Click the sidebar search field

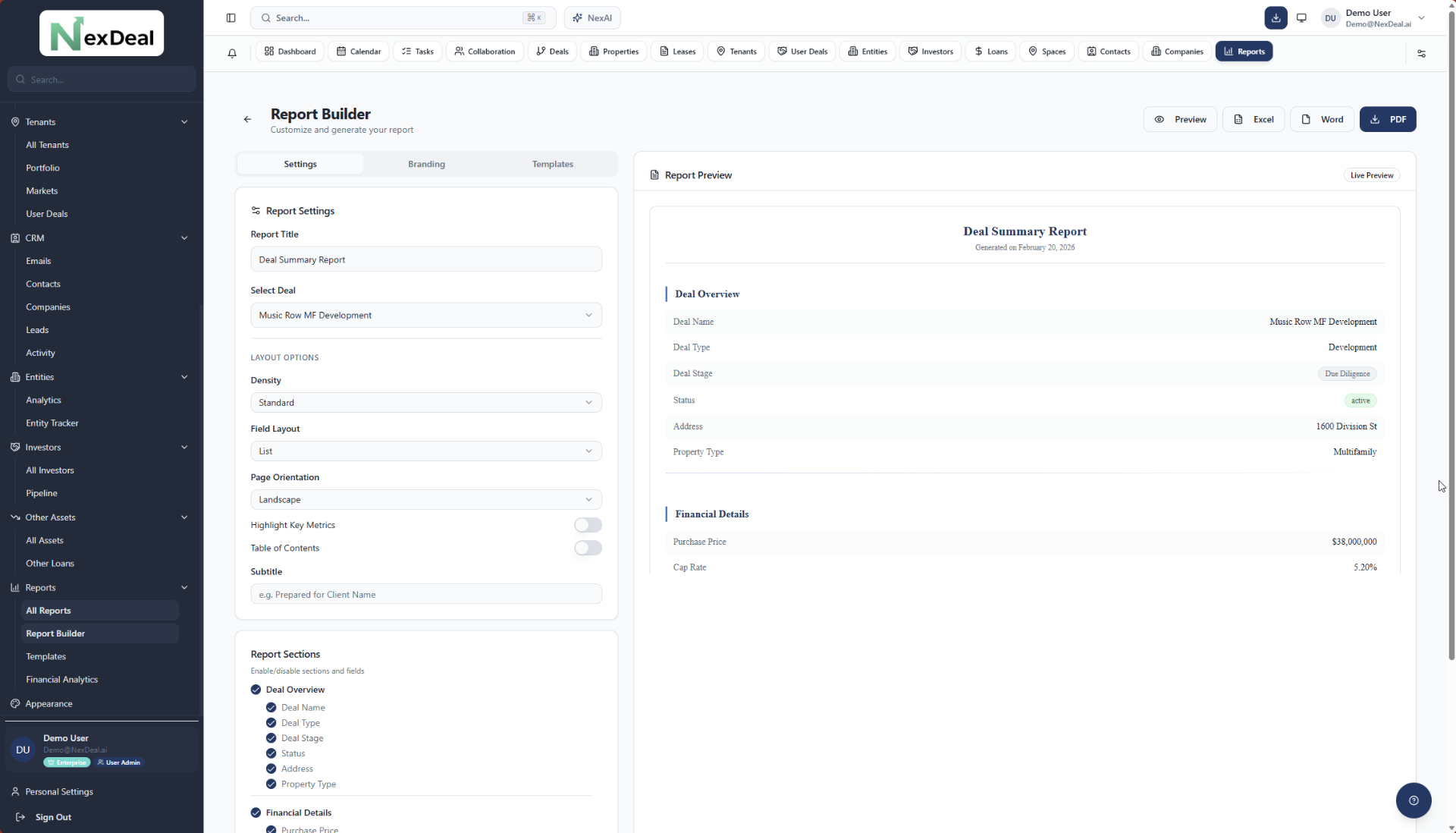coord(102,79)
